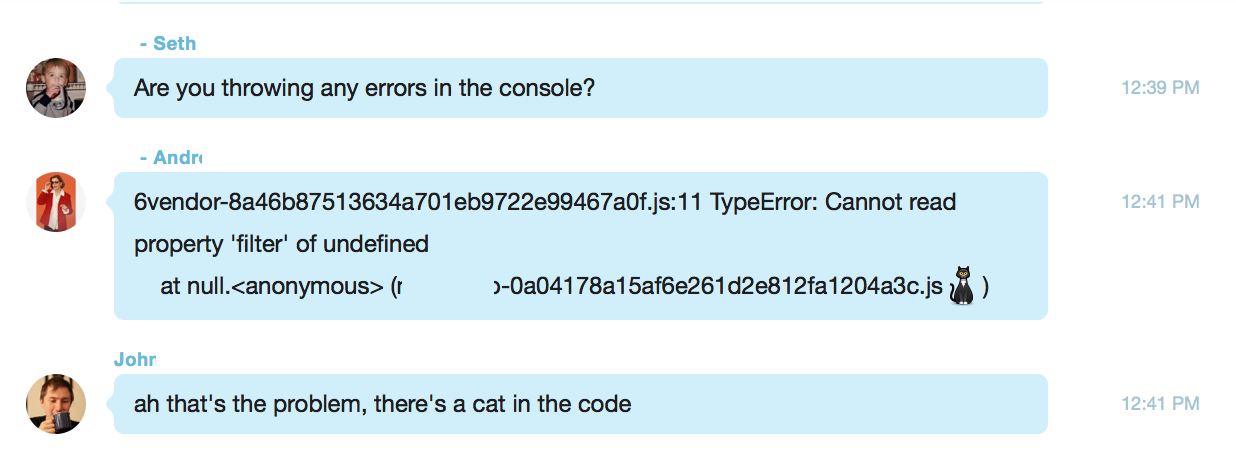
Task: Select the "Are you throwing any errors" message bubble
Action: point(581,88)
